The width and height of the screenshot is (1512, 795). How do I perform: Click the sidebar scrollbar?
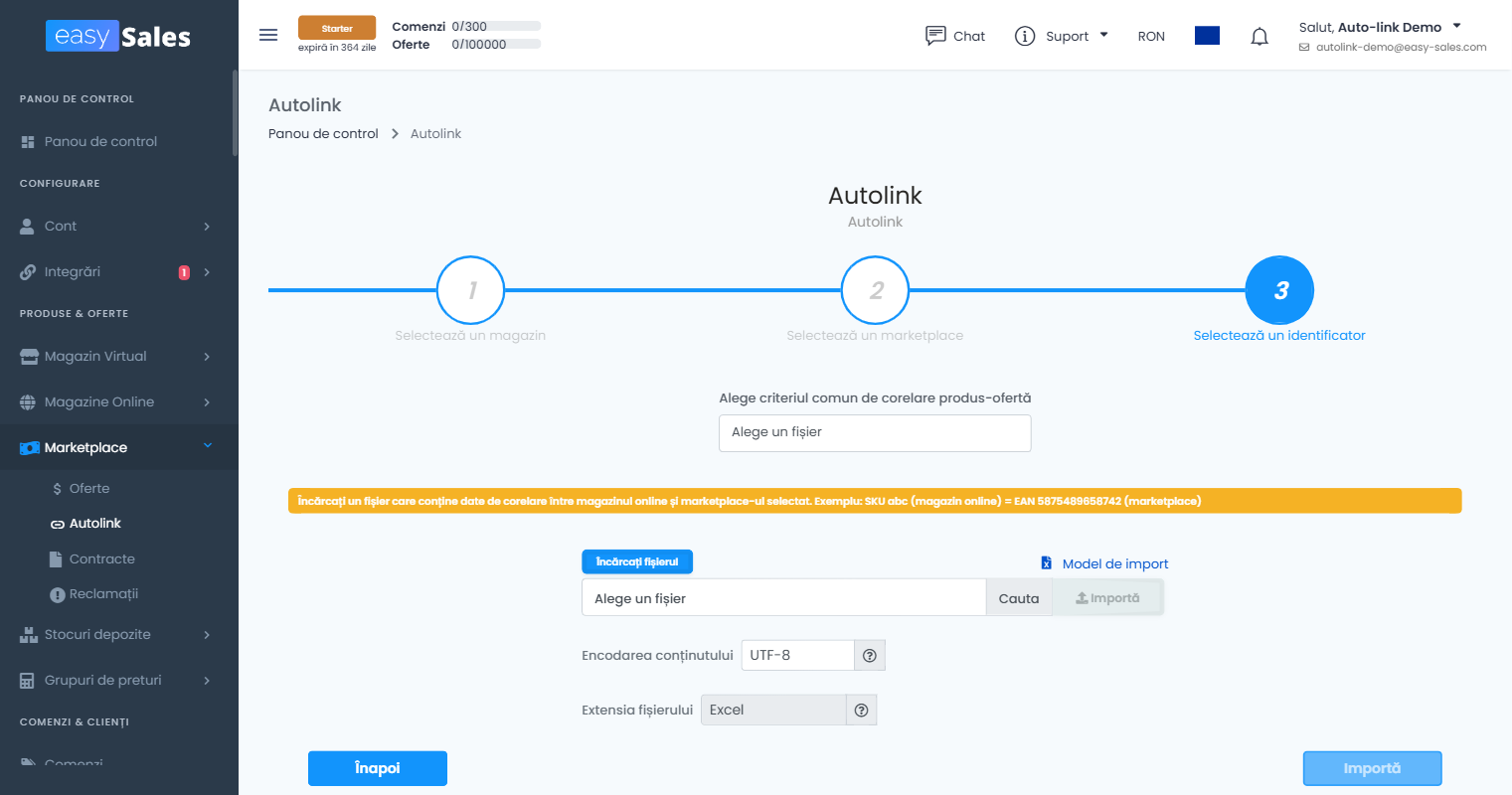tap(235, 112)
